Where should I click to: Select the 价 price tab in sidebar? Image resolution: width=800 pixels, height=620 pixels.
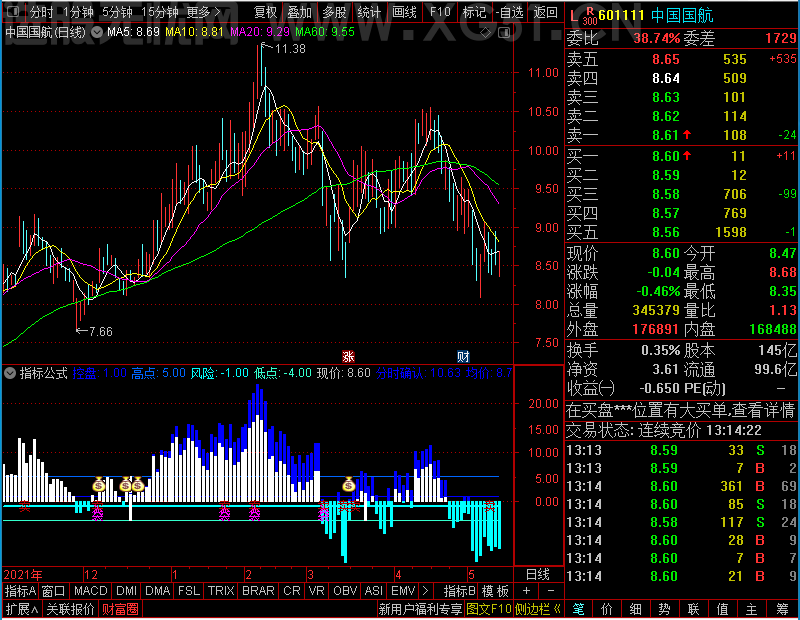click(x=607, y=609)
